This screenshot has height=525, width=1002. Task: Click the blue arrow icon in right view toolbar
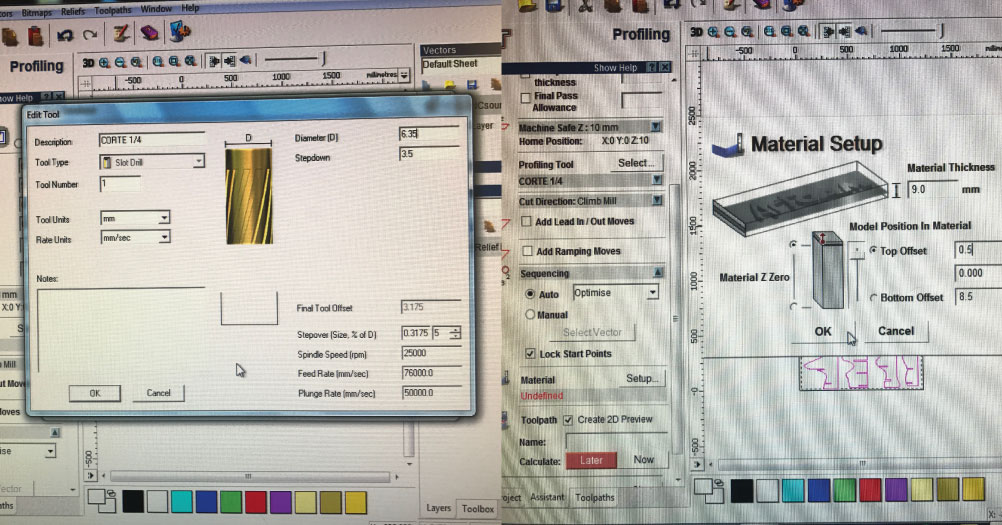(x=861, y=31)
